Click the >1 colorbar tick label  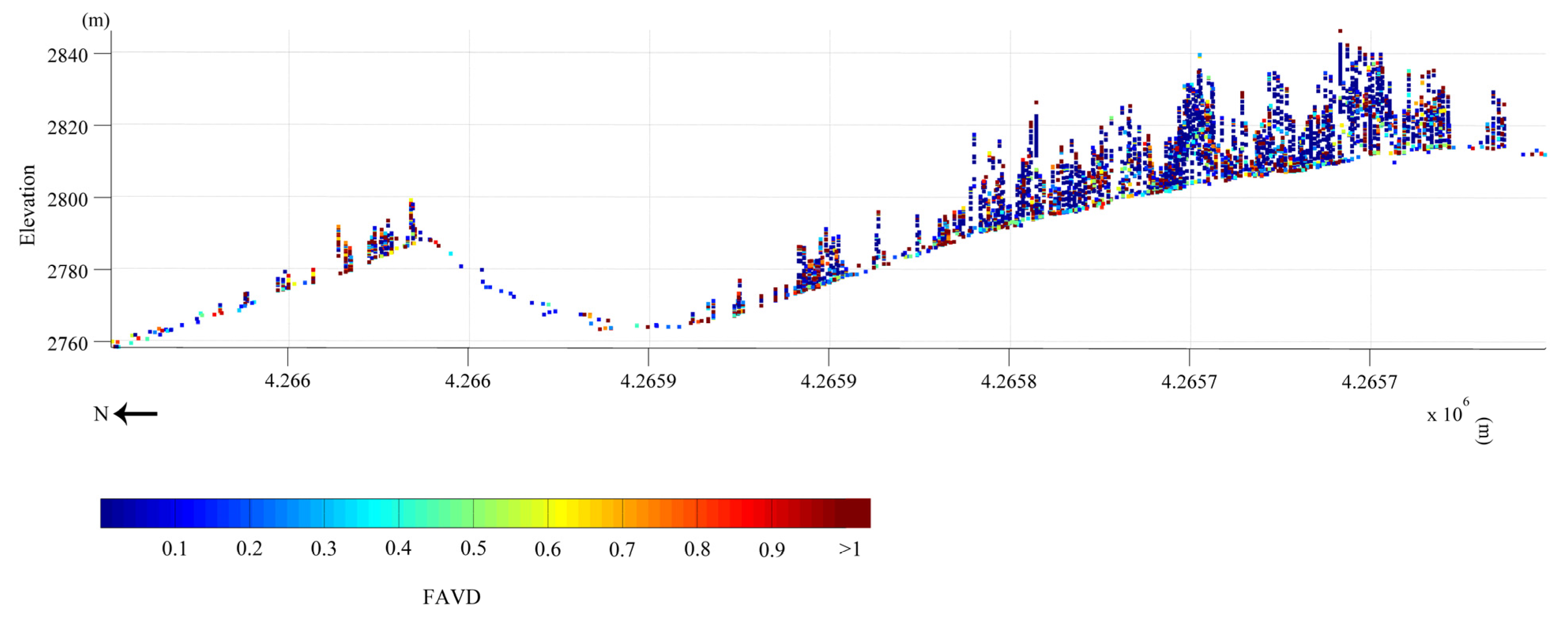pos(850,549)
